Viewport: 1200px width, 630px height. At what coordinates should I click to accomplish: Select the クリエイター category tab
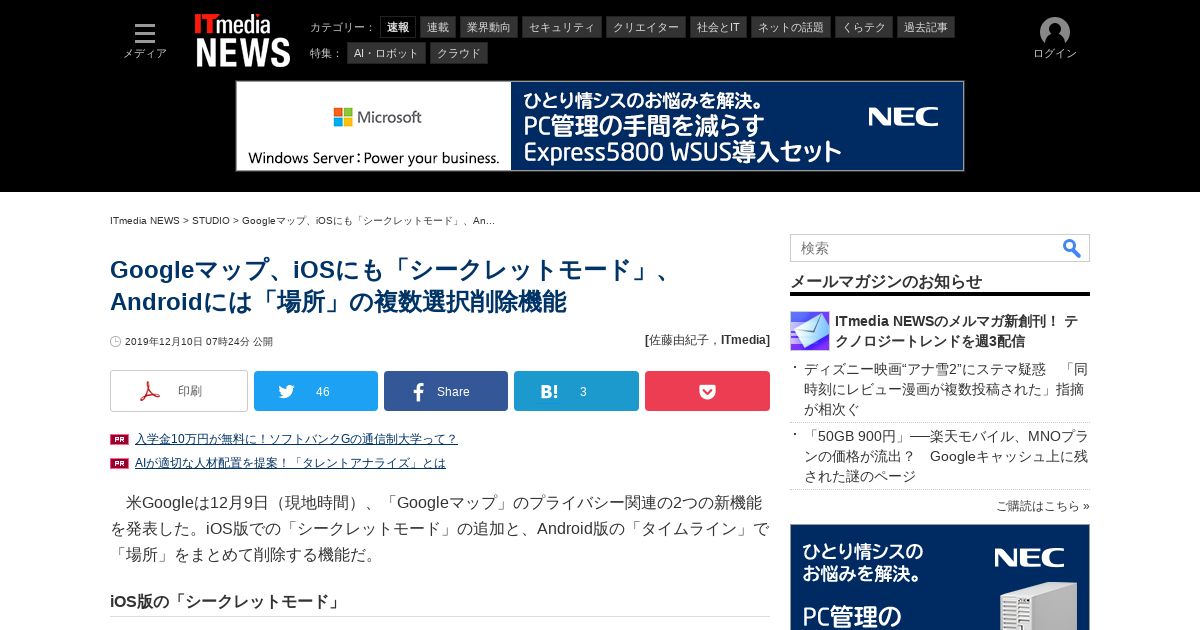coord(646,27)
